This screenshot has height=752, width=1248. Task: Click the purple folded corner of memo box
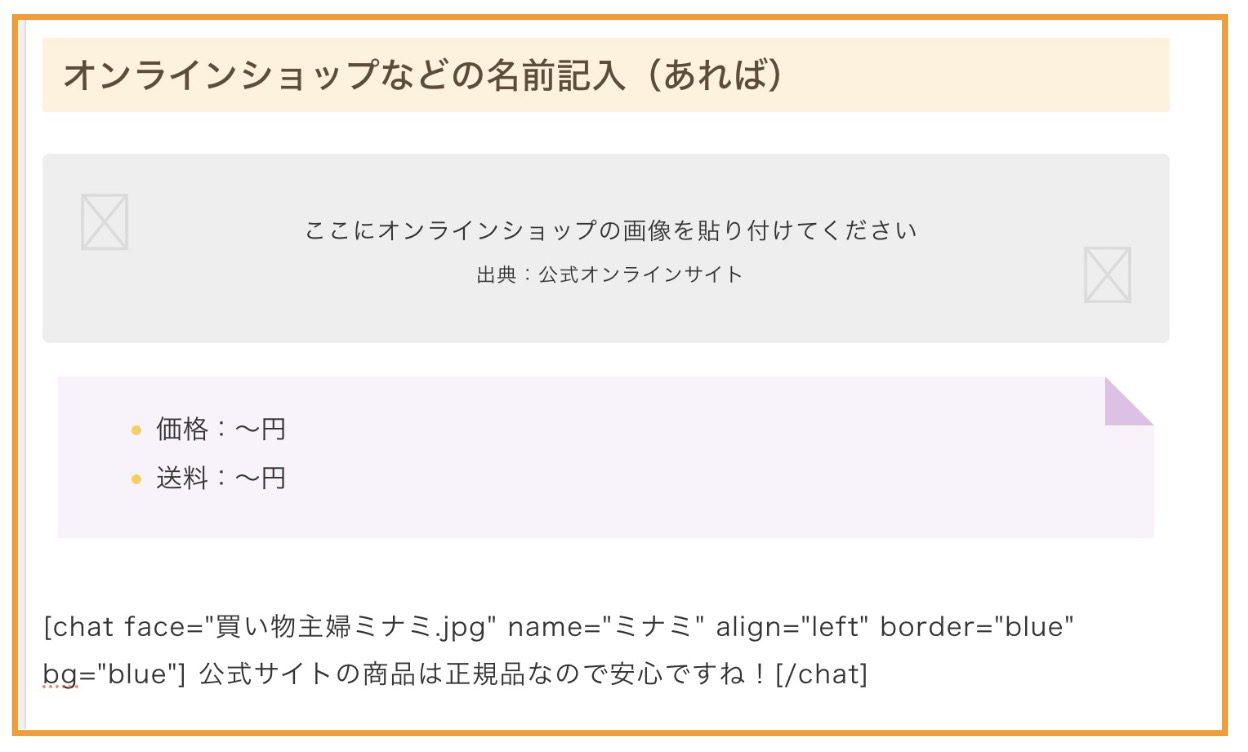click(1127, 400)
